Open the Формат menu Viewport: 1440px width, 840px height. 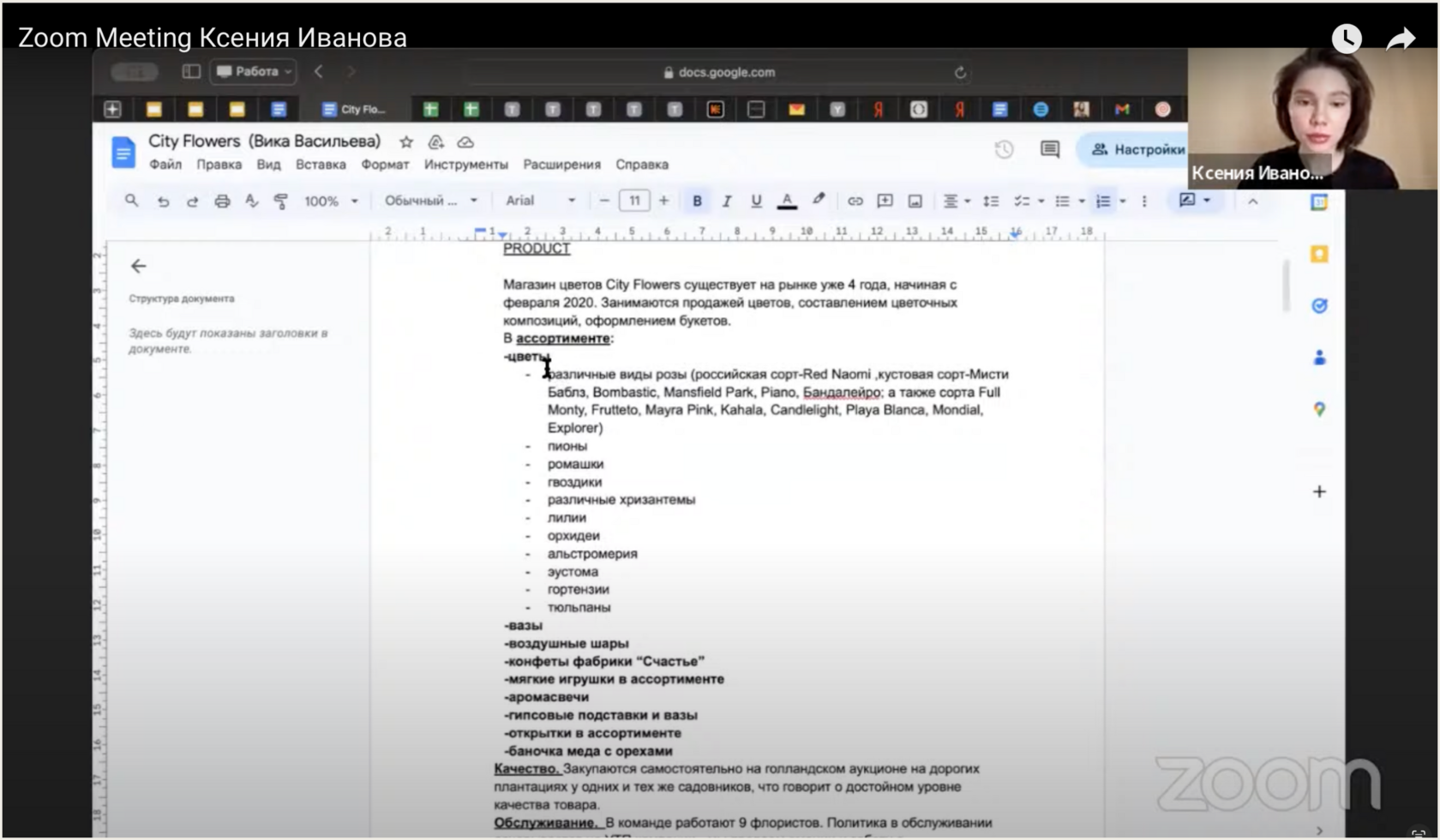click(x=385, y=165)
